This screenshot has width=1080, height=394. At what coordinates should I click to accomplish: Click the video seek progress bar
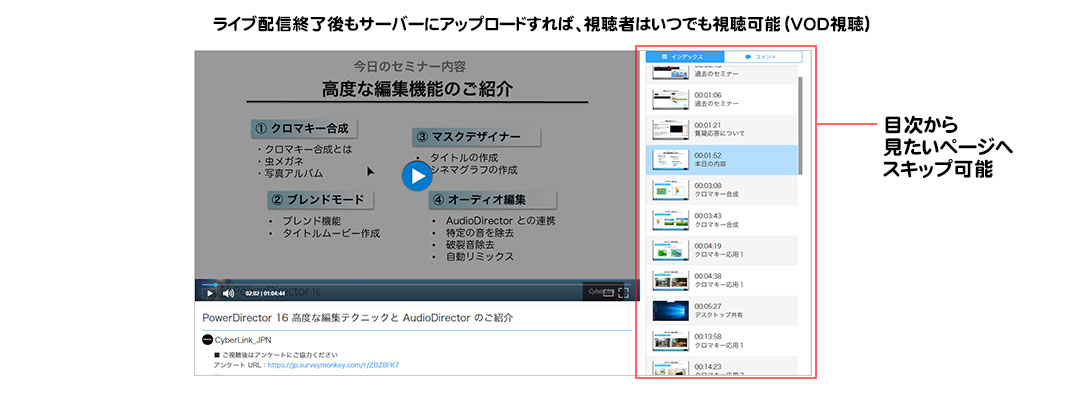click(416, 283)
